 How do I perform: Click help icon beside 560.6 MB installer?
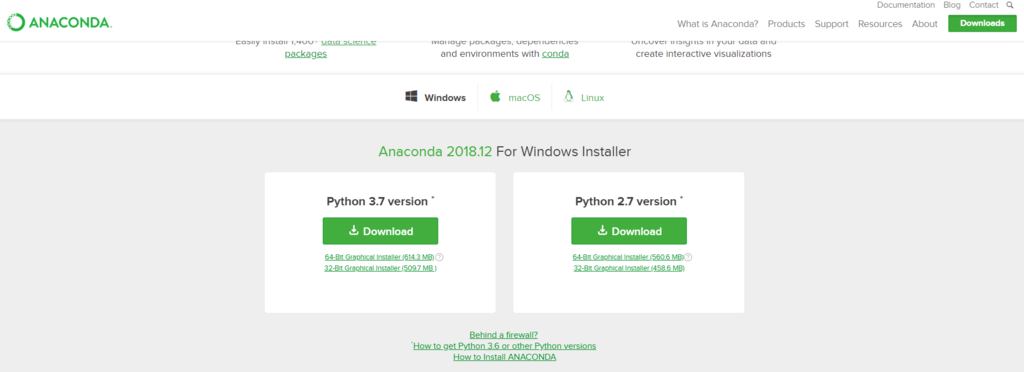click(688, 257)
